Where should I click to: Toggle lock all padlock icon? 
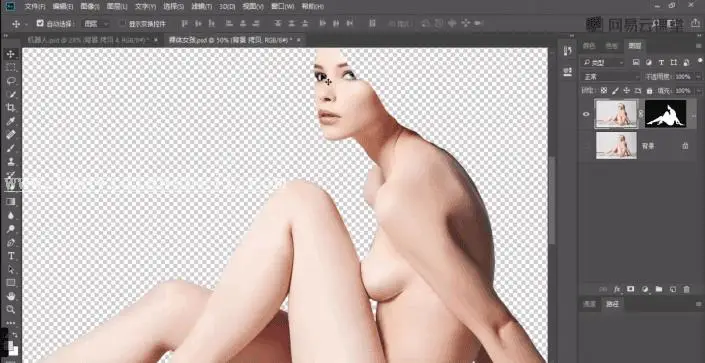pyautogui.click(x=649, y=90)
